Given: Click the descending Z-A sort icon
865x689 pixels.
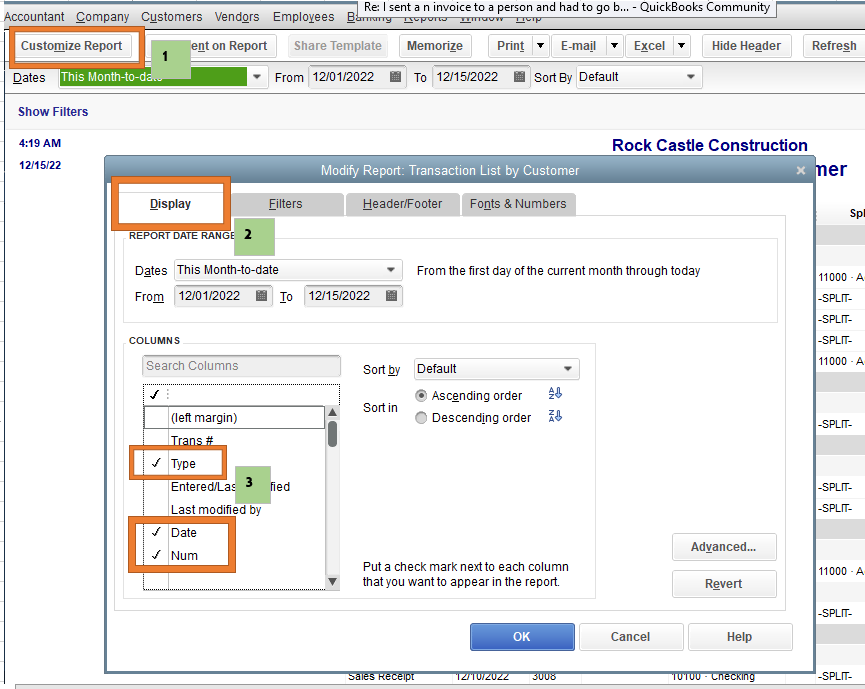Looking at the screenshot, I should (555, 415).
